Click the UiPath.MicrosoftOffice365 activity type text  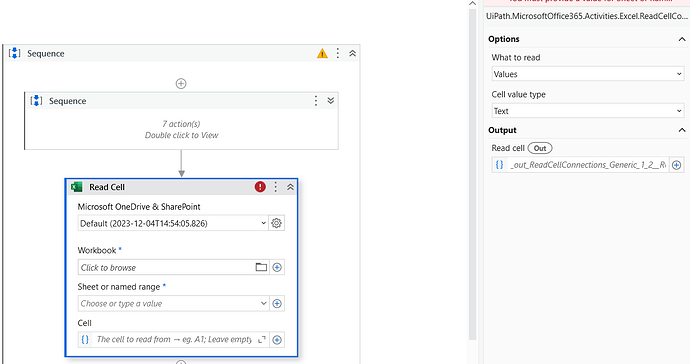(x=587, y=16)
